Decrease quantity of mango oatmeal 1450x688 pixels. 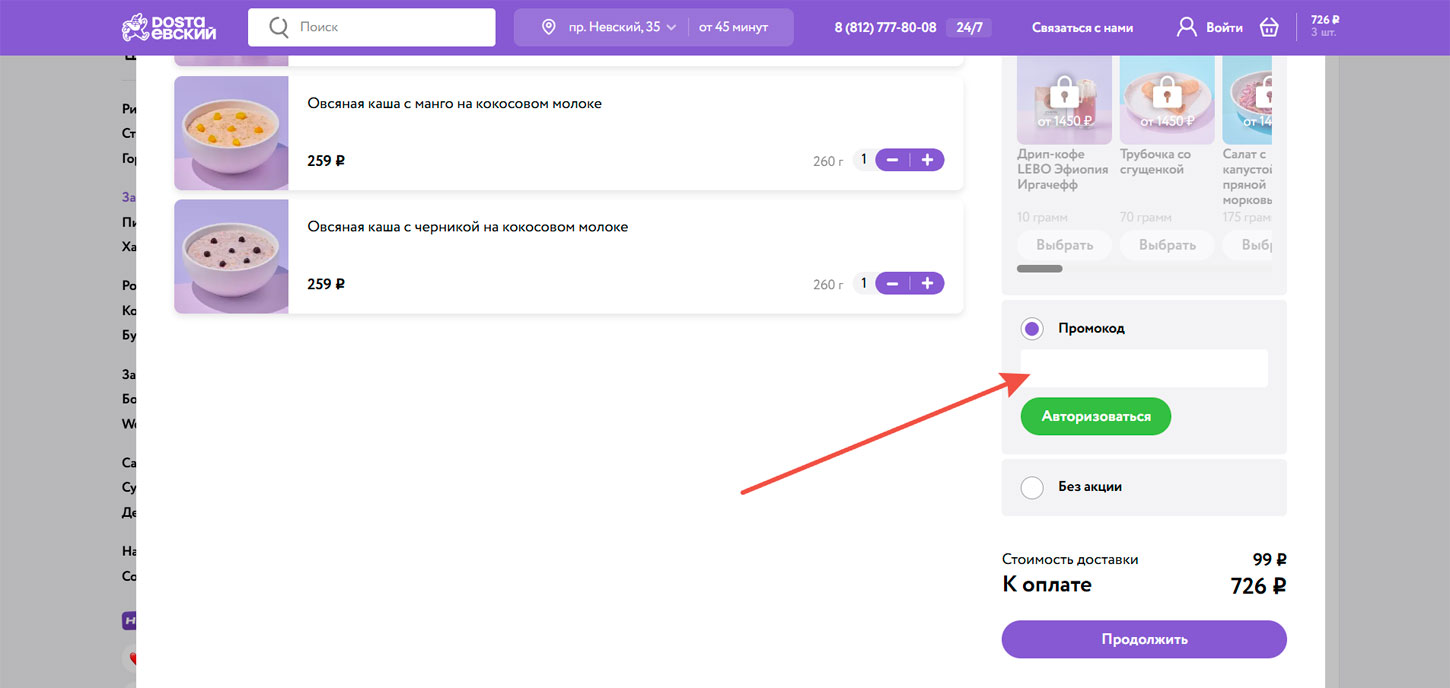tap(892, 160)
